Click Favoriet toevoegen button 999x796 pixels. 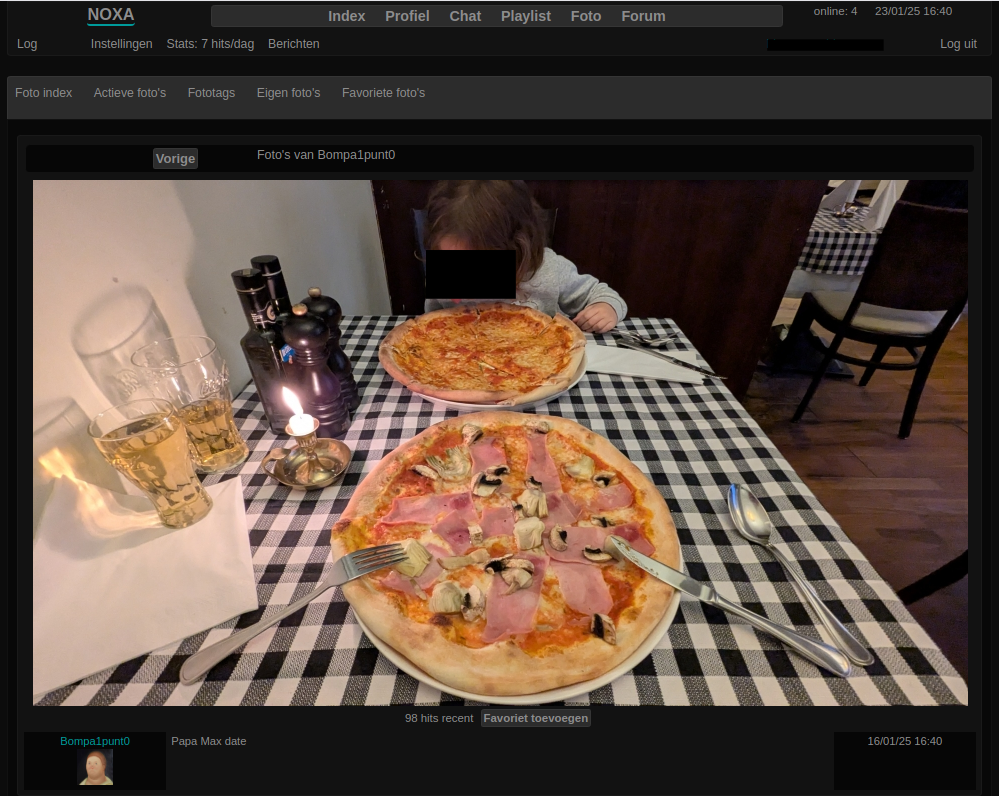[x=536, y=718]
